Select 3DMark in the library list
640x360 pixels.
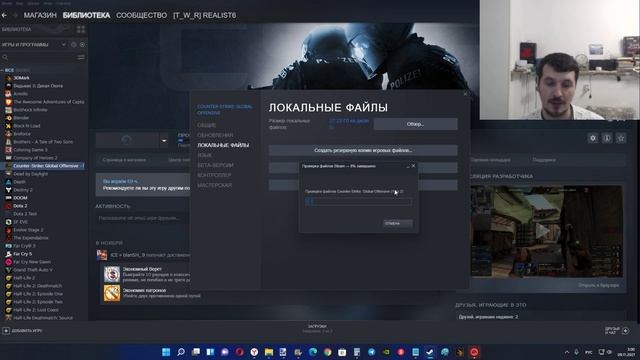pos(21,78)
